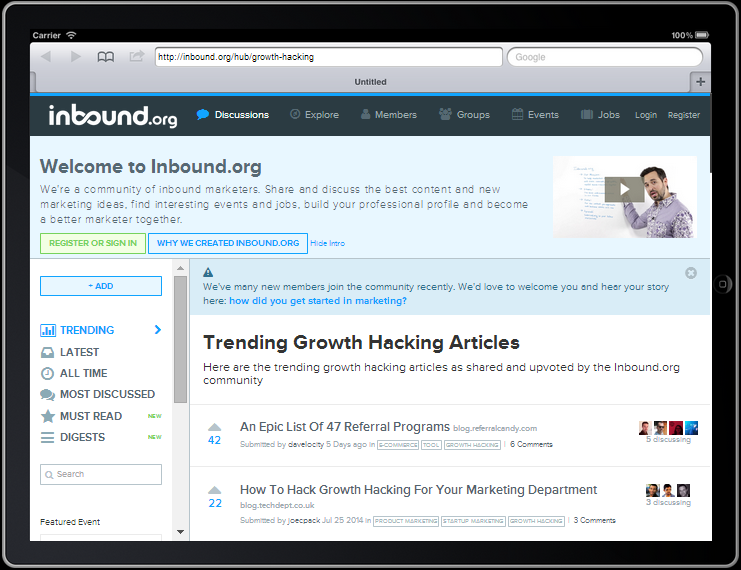Click the Hide Intro link
Image resolution: width=741 pixels, height=570 pixels.
(327, 243)
